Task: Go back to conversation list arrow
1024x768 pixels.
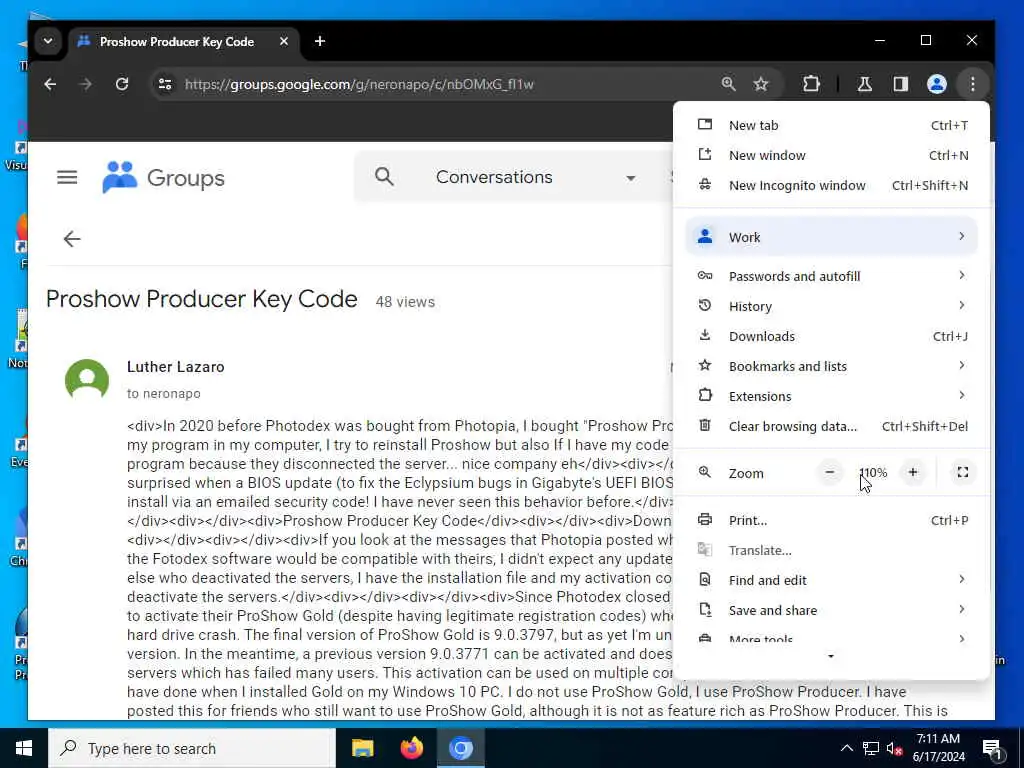Action: tap(72, 239)
